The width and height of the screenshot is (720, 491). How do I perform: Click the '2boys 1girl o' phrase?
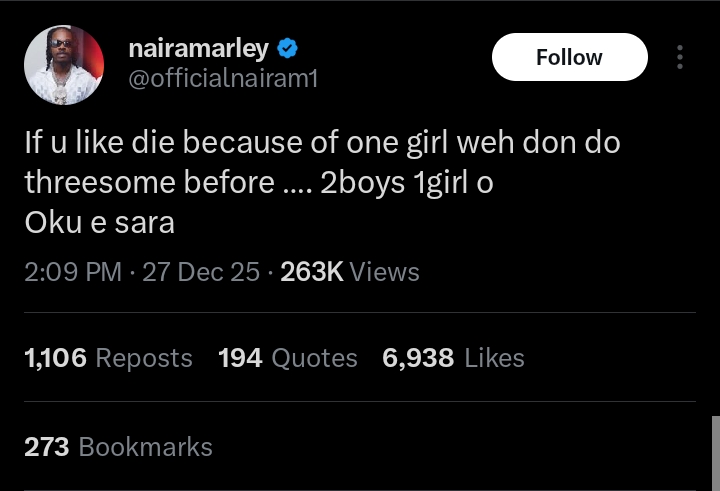point(406,183)
